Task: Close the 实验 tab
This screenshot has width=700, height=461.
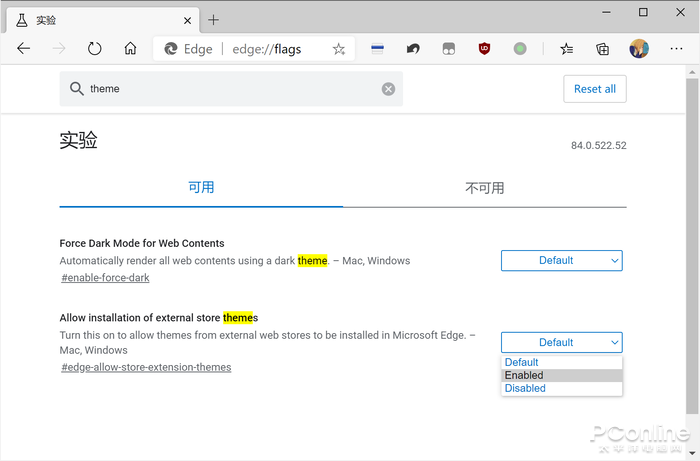Action: click(x=188, y=21)
